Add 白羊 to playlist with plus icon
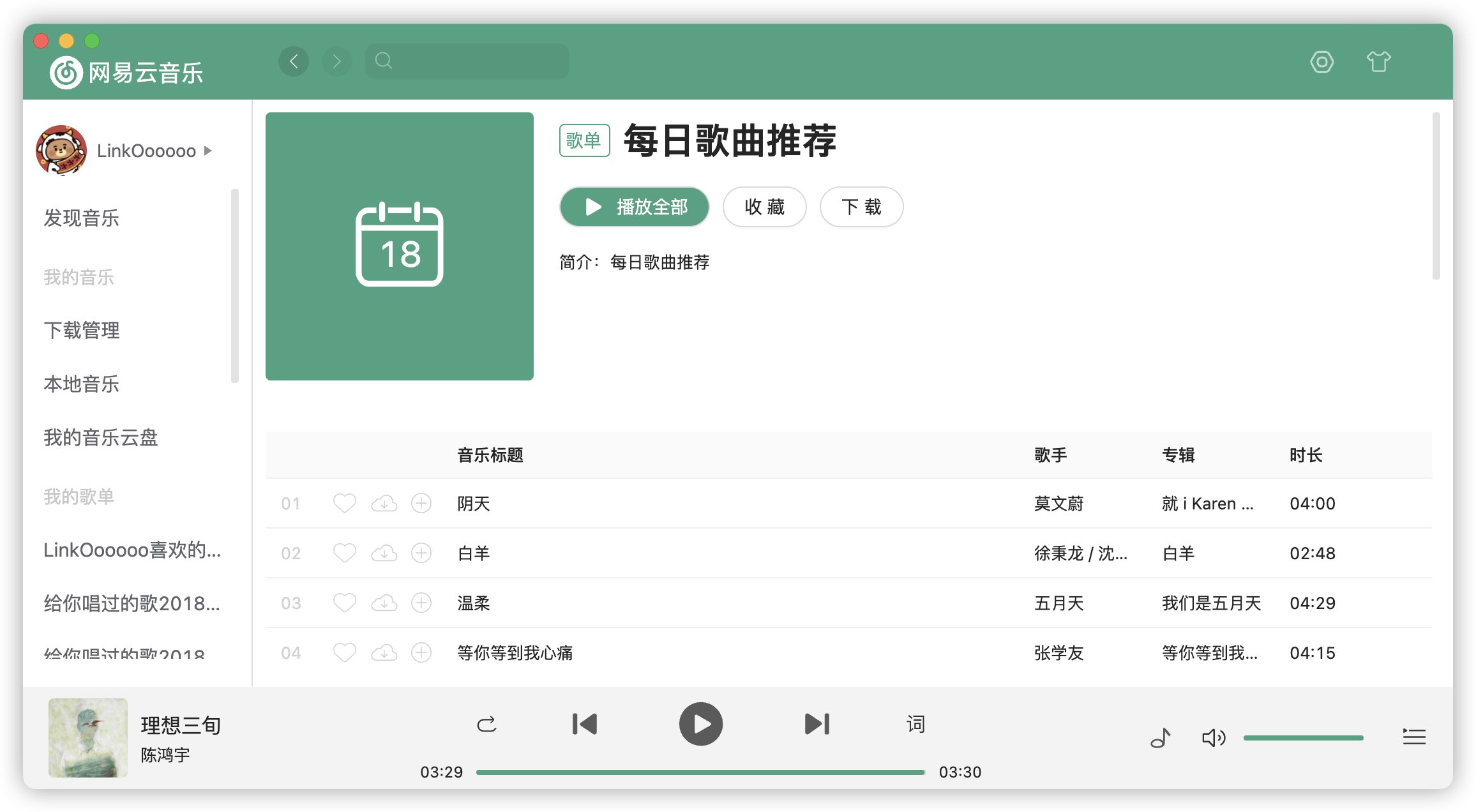 421,553
